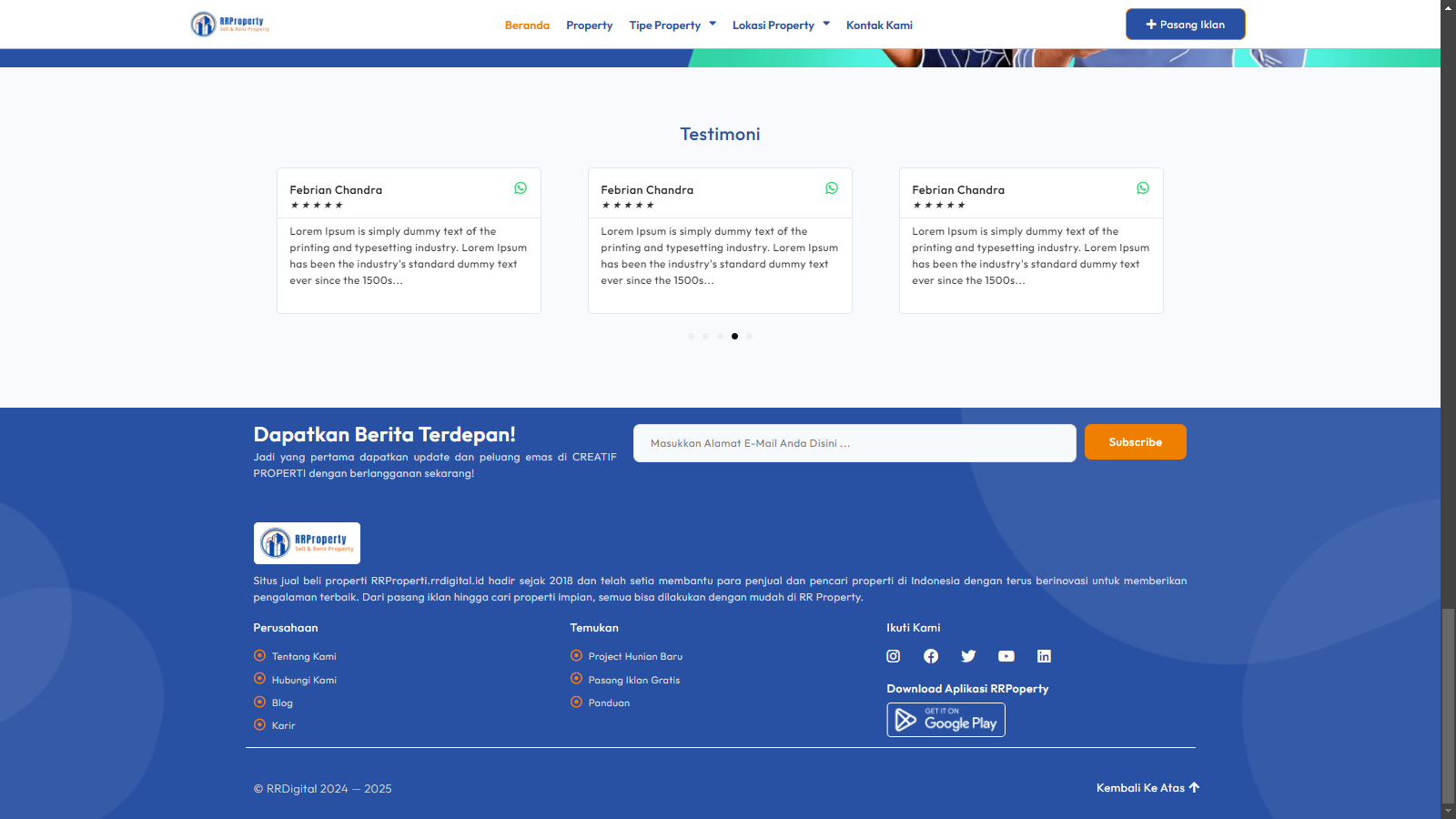This screenshot has width=1456, height=819.
Task: Click the RRProperty logo in the header
Action: (x=229, y=24)
